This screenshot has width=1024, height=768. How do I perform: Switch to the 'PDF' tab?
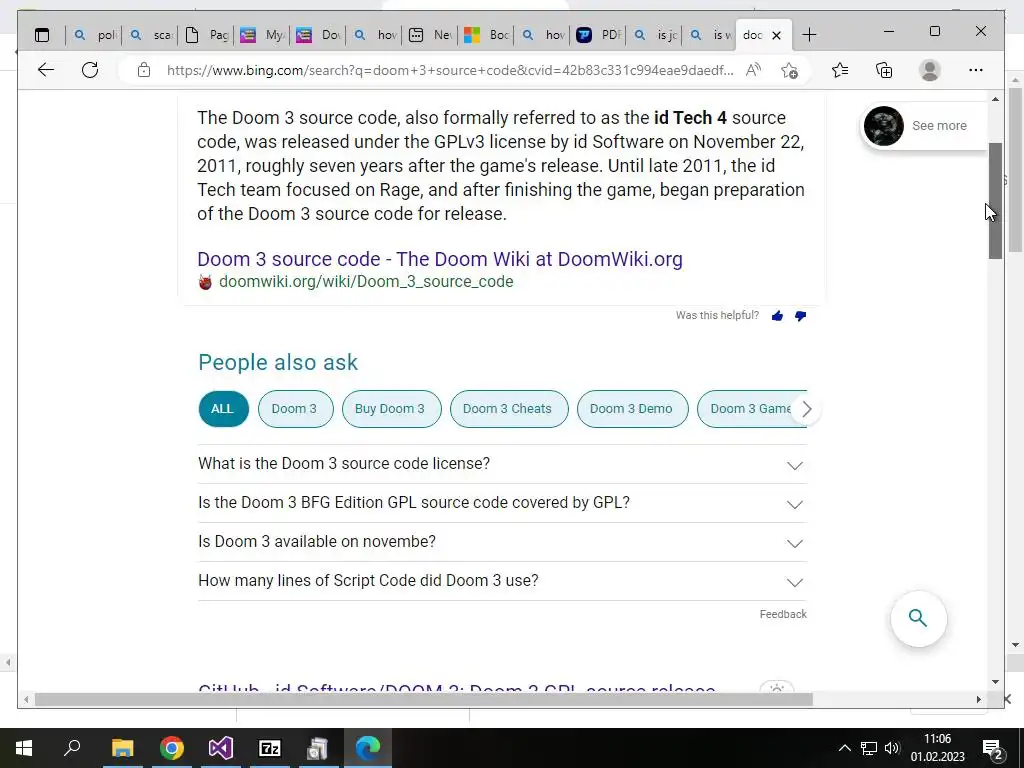point(599,35)
